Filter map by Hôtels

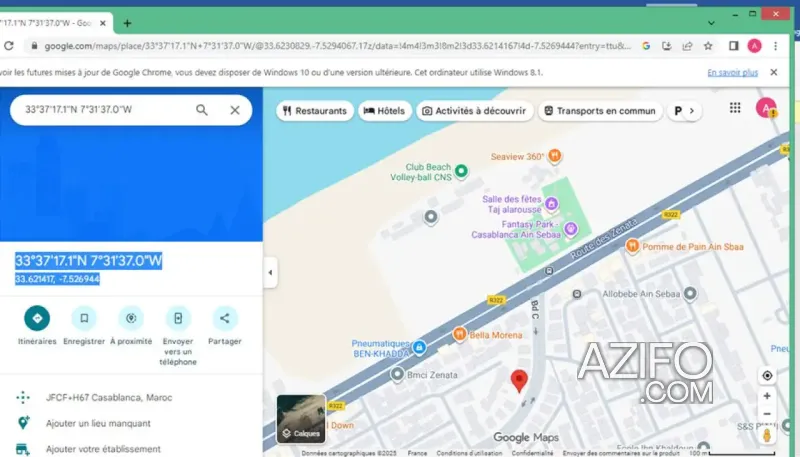click(x=385, y=111)
